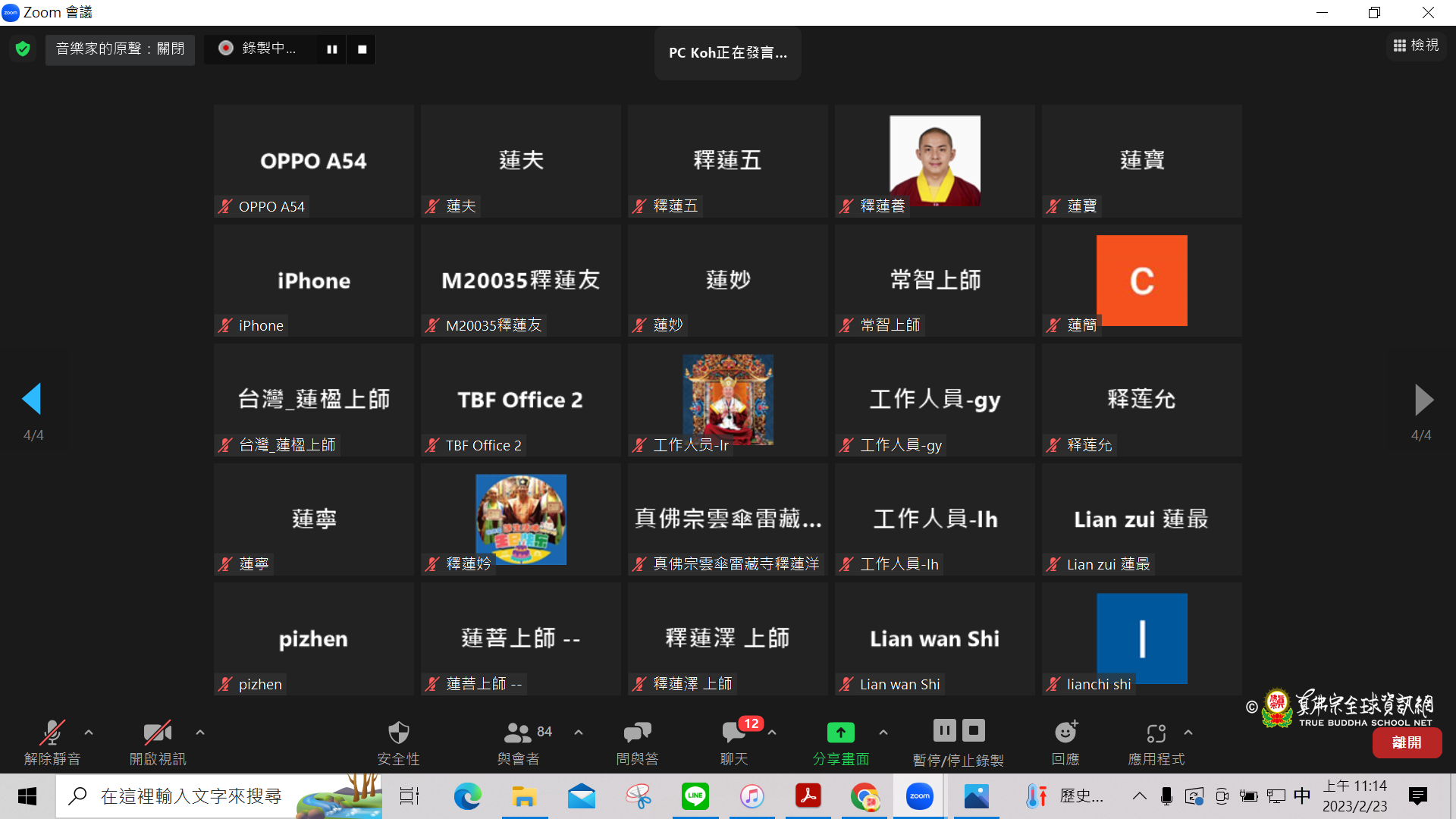Open the Participants panel icon

(x=518, y=733)
